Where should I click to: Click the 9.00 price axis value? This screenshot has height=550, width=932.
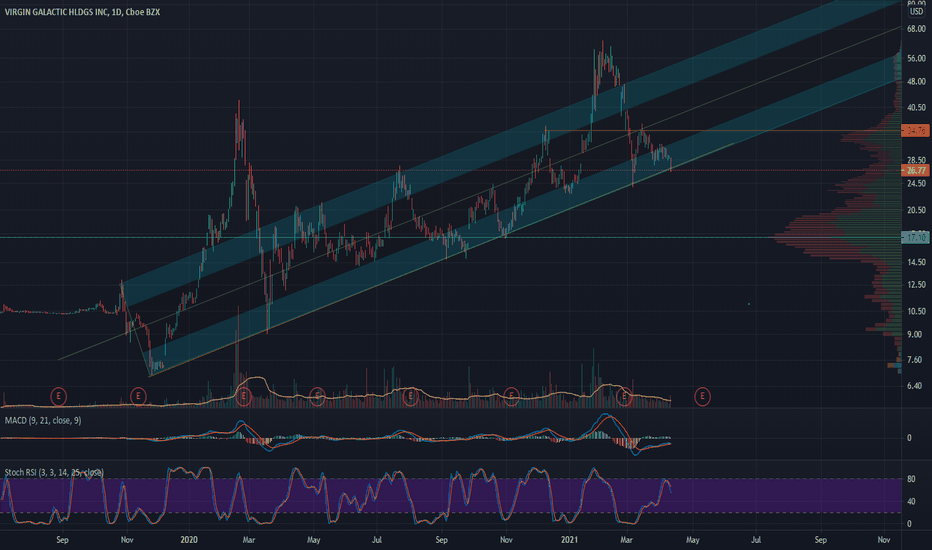coord(915,334)
